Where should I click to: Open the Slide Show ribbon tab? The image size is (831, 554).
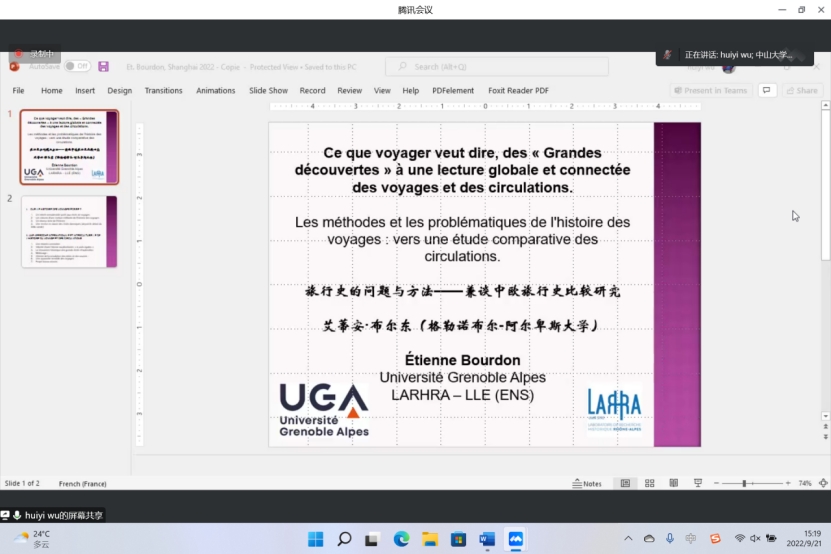268,90
